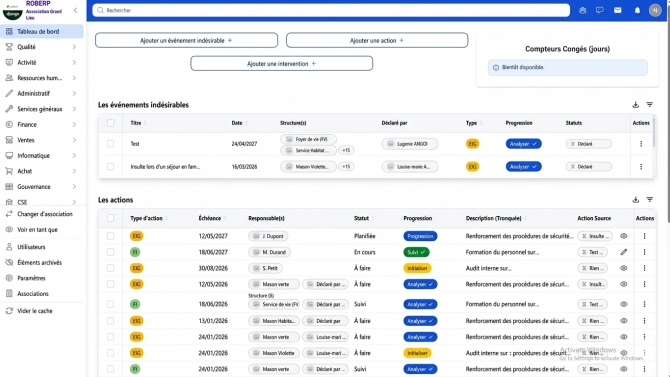Viewport: 670px width, 377px height.
Task: Select all undesirable events checkbox
Action: (110, 123)
